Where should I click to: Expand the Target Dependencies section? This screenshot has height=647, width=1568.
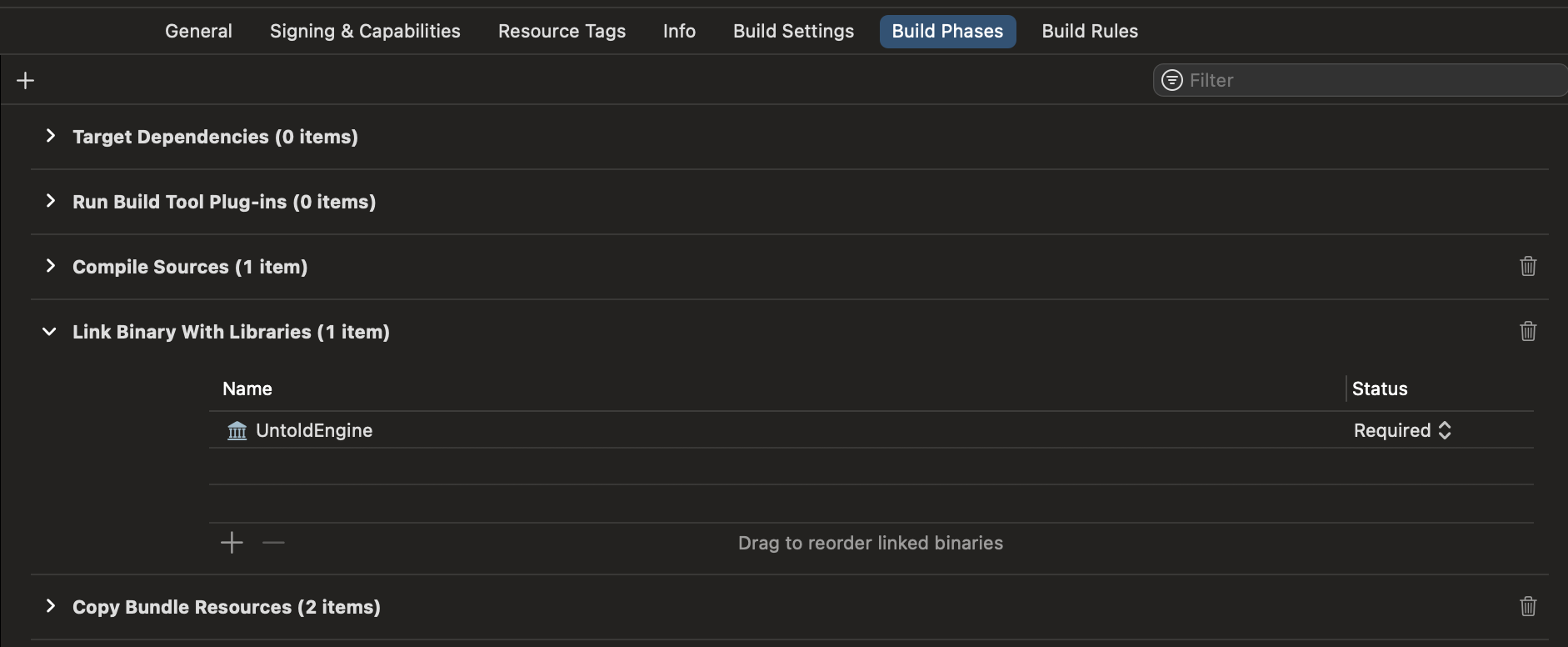tap(51, 136)
